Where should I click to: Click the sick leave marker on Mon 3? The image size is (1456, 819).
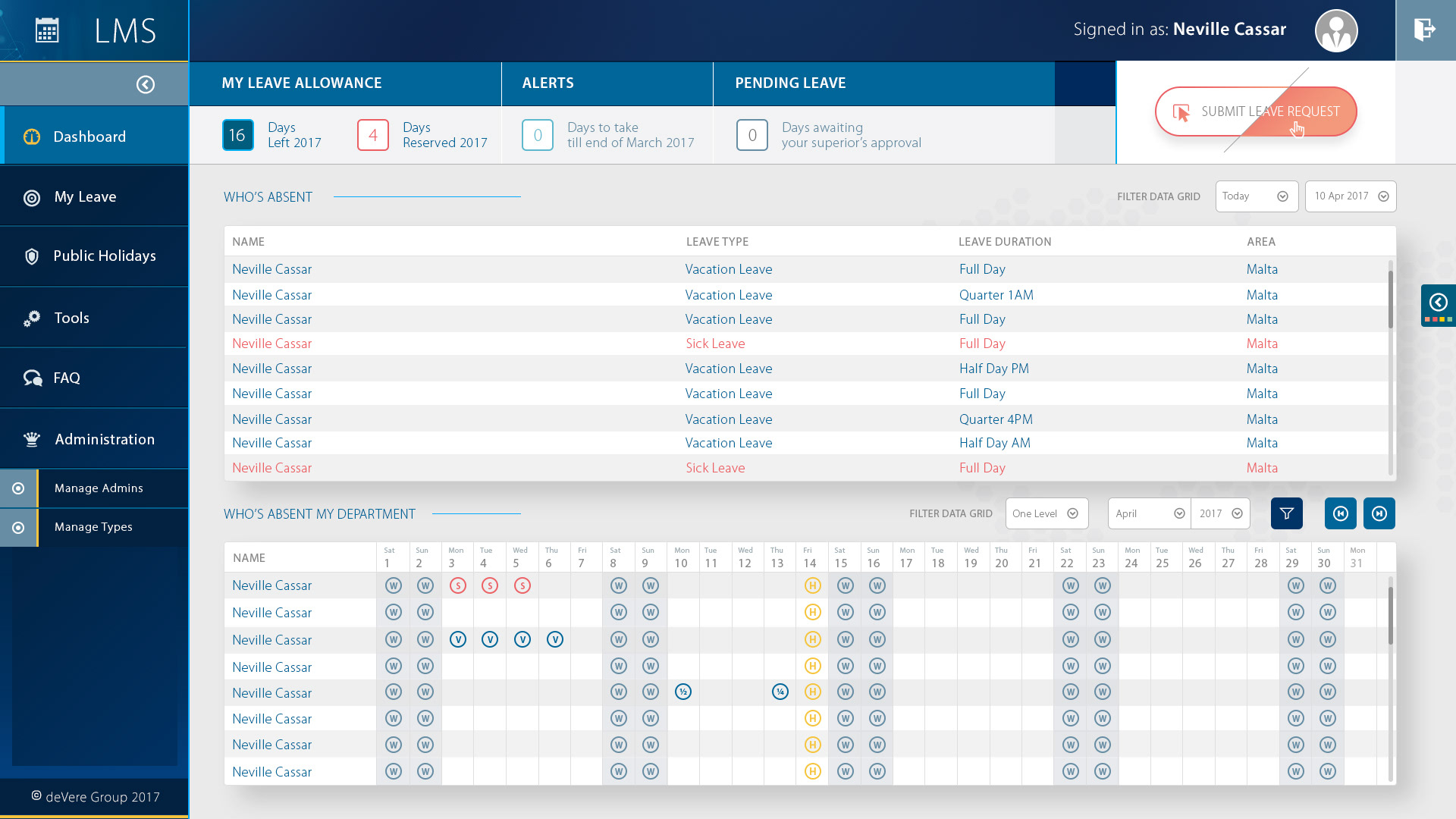[457, 585]
